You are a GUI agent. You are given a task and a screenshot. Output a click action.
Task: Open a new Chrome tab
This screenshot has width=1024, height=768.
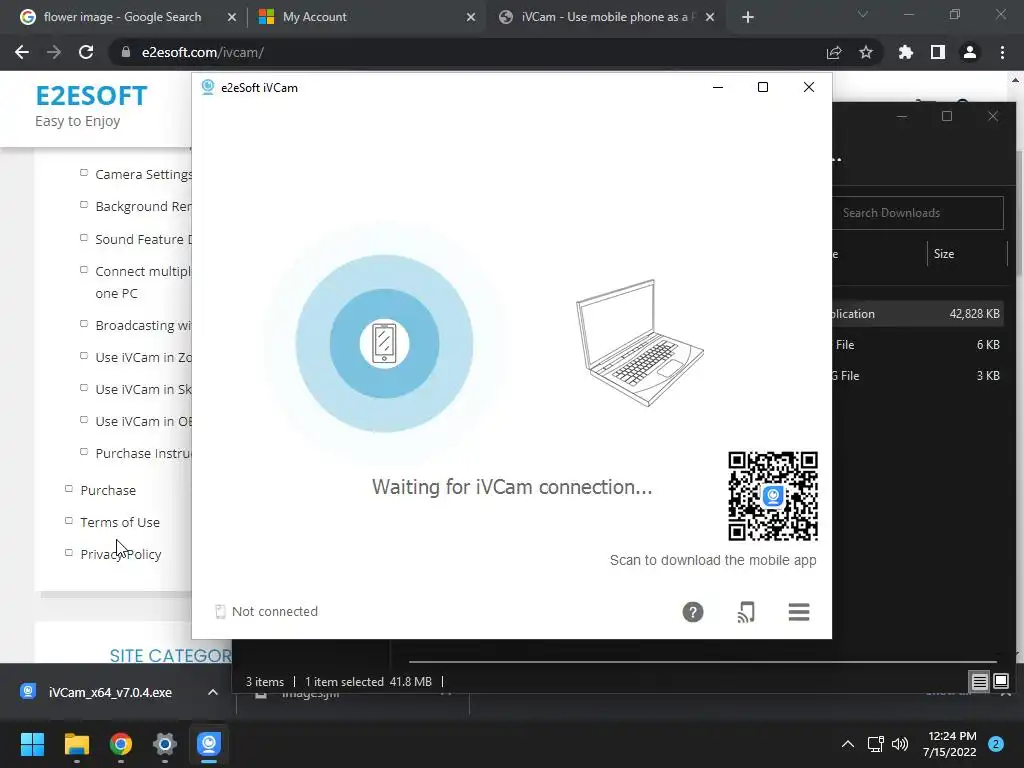748,17
